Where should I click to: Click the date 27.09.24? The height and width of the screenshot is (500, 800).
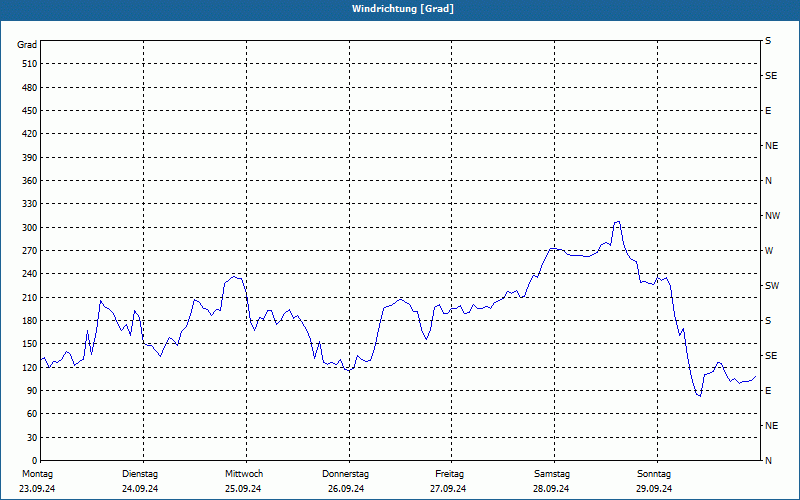(x=448, y=489)
